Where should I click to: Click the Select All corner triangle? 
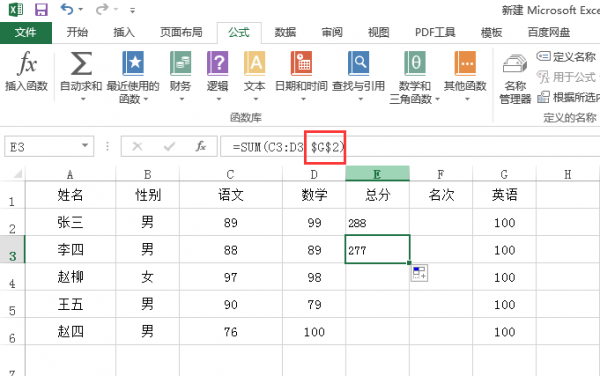coord(18,174)
